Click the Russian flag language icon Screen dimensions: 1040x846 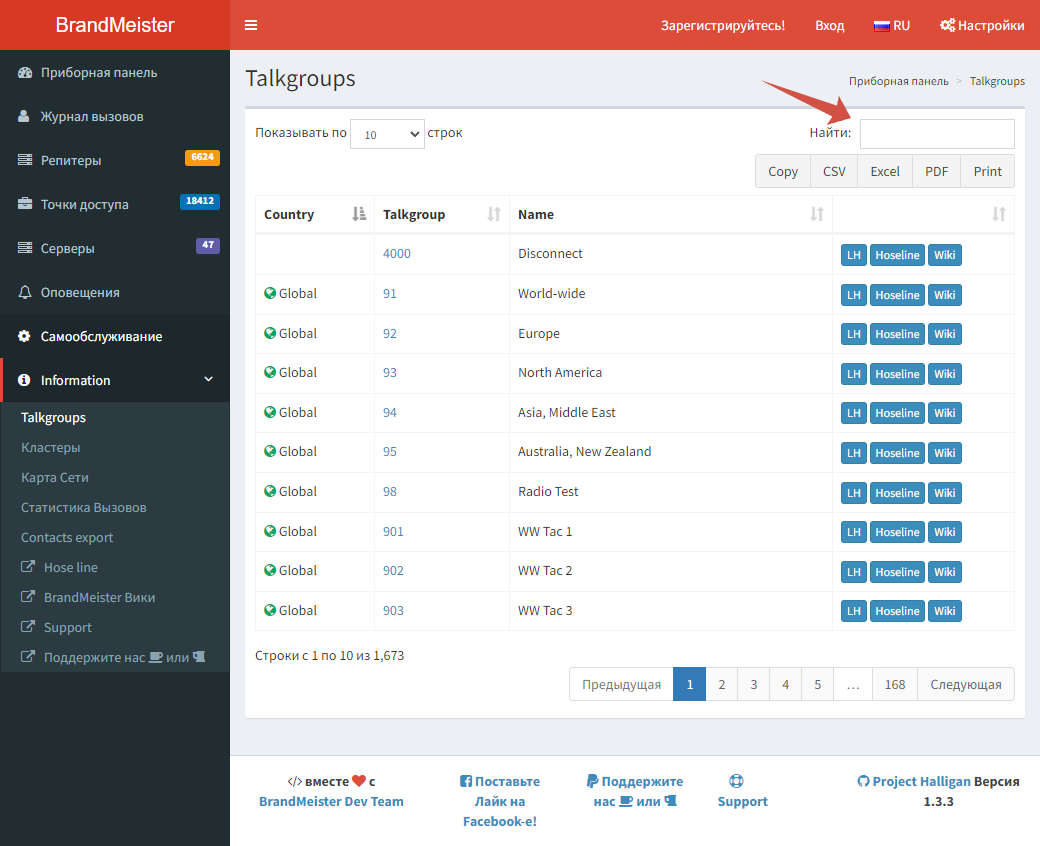click(881, 26)
